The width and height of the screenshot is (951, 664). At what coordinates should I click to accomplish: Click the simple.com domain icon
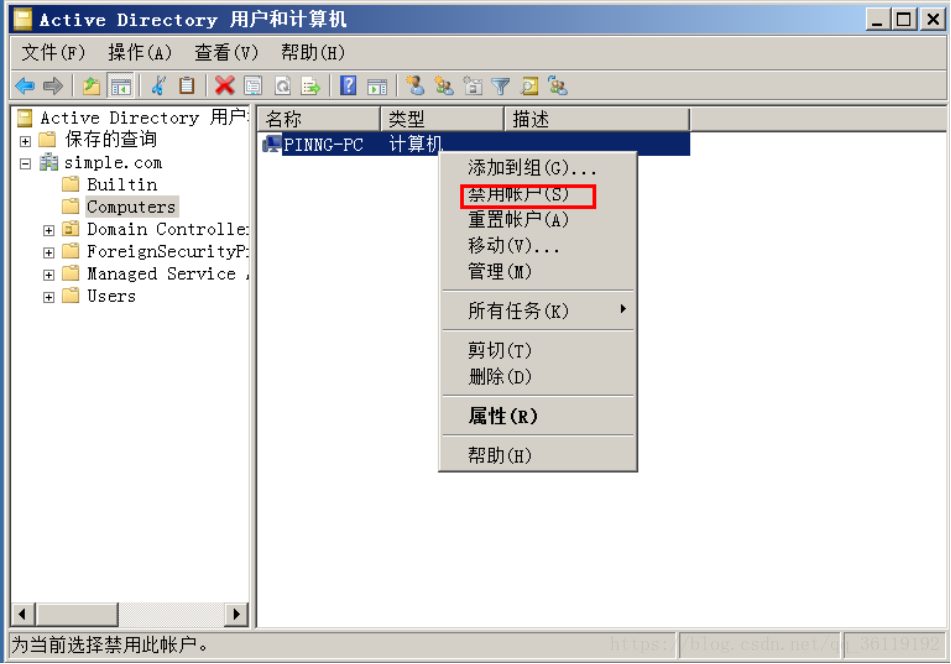[x=49, y=163]
